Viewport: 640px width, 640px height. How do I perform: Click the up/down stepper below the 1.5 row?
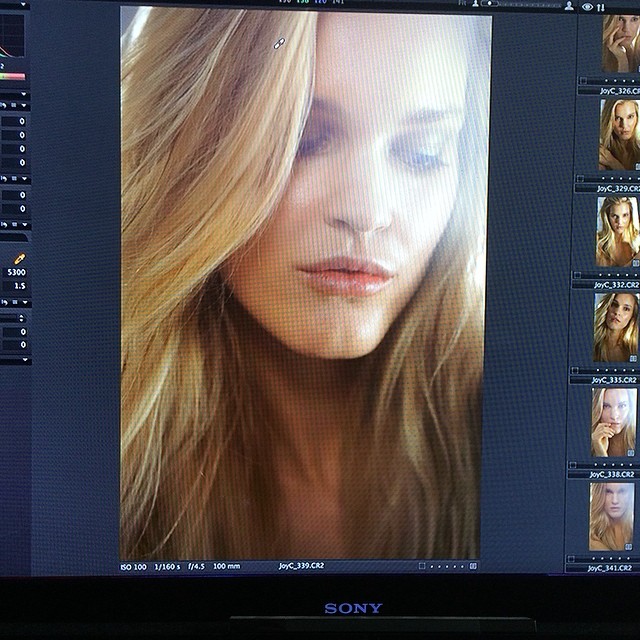click(21, 318)
